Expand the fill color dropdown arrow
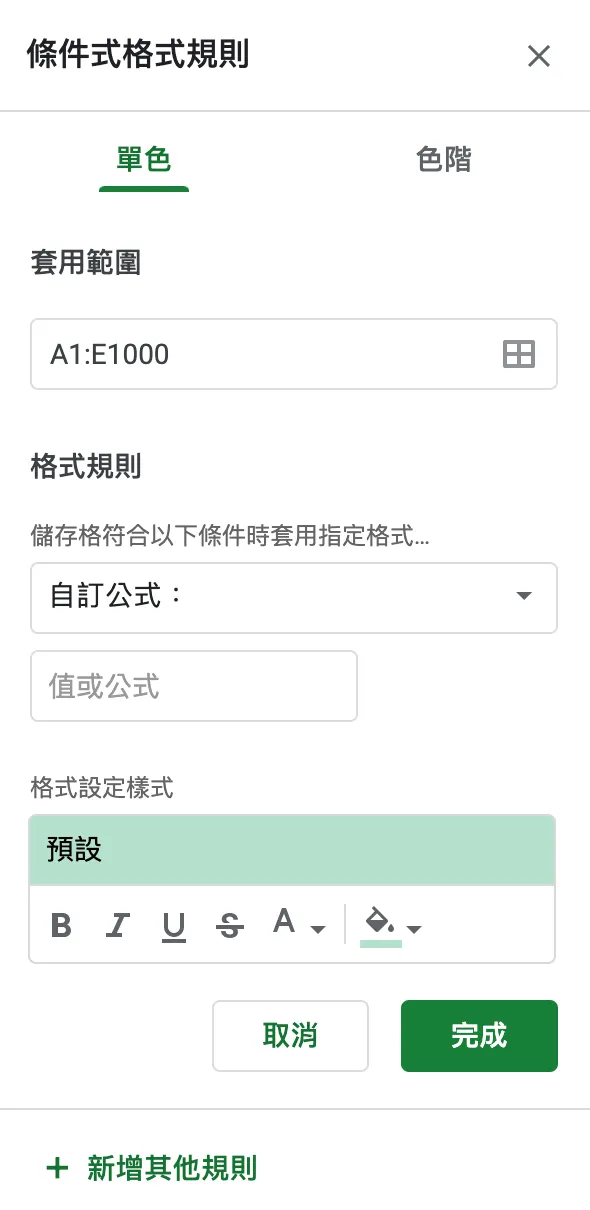This screenshot has width=590, height=1210. [x=414, y=930]
